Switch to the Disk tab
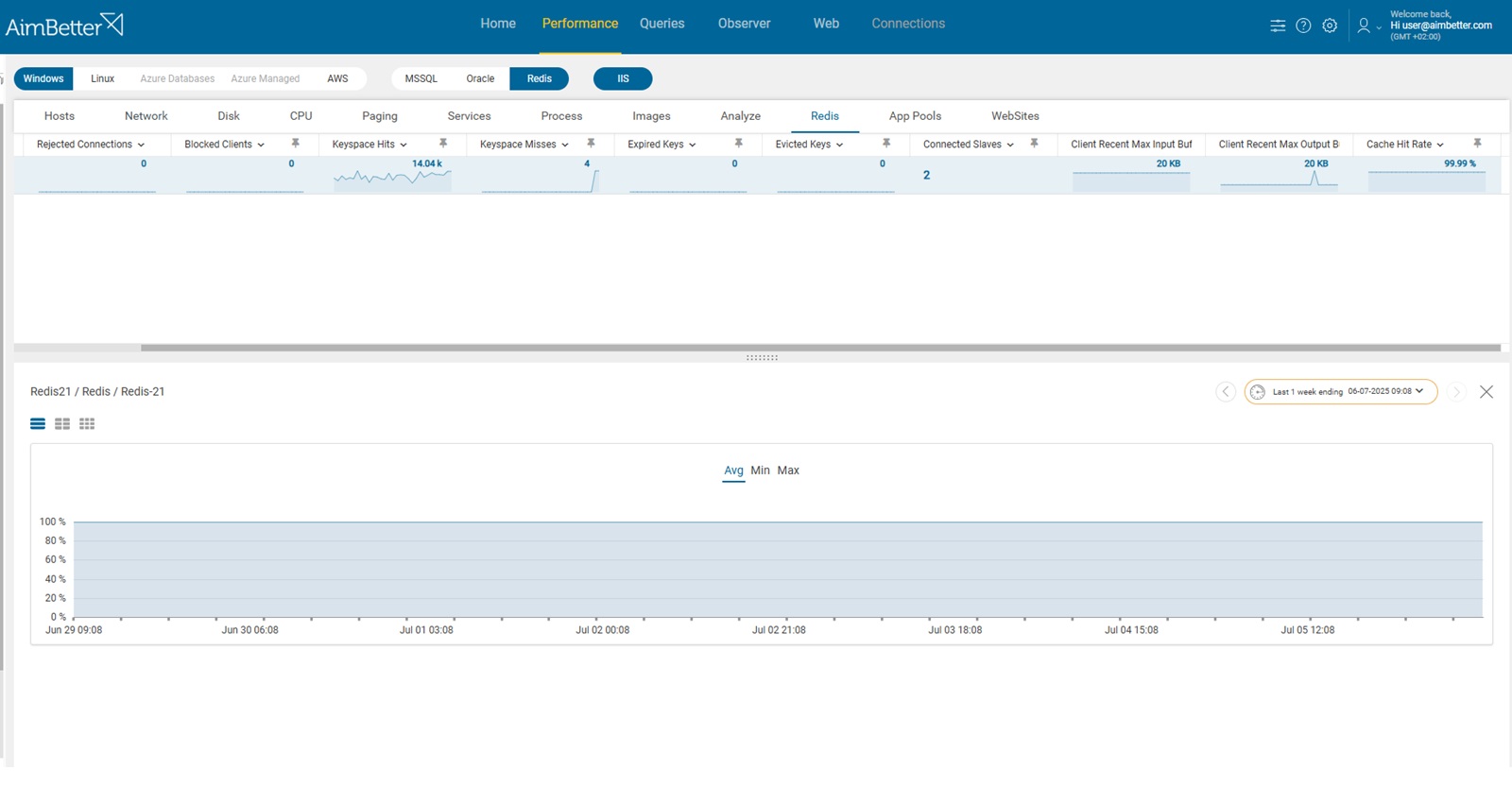The width and height of the screenshot is (1512, 804). 229,116
